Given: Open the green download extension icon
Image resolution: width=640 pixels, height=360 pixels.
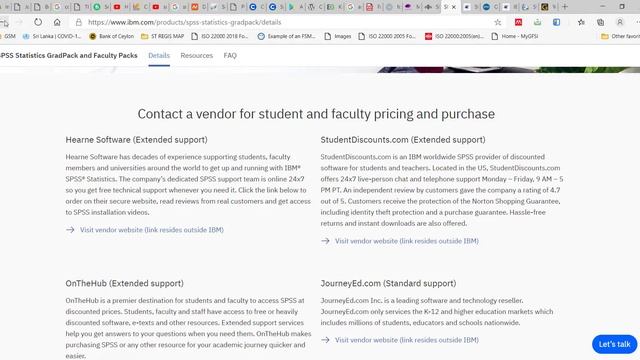Looking at the screenshot, I should tap(538, 22).
